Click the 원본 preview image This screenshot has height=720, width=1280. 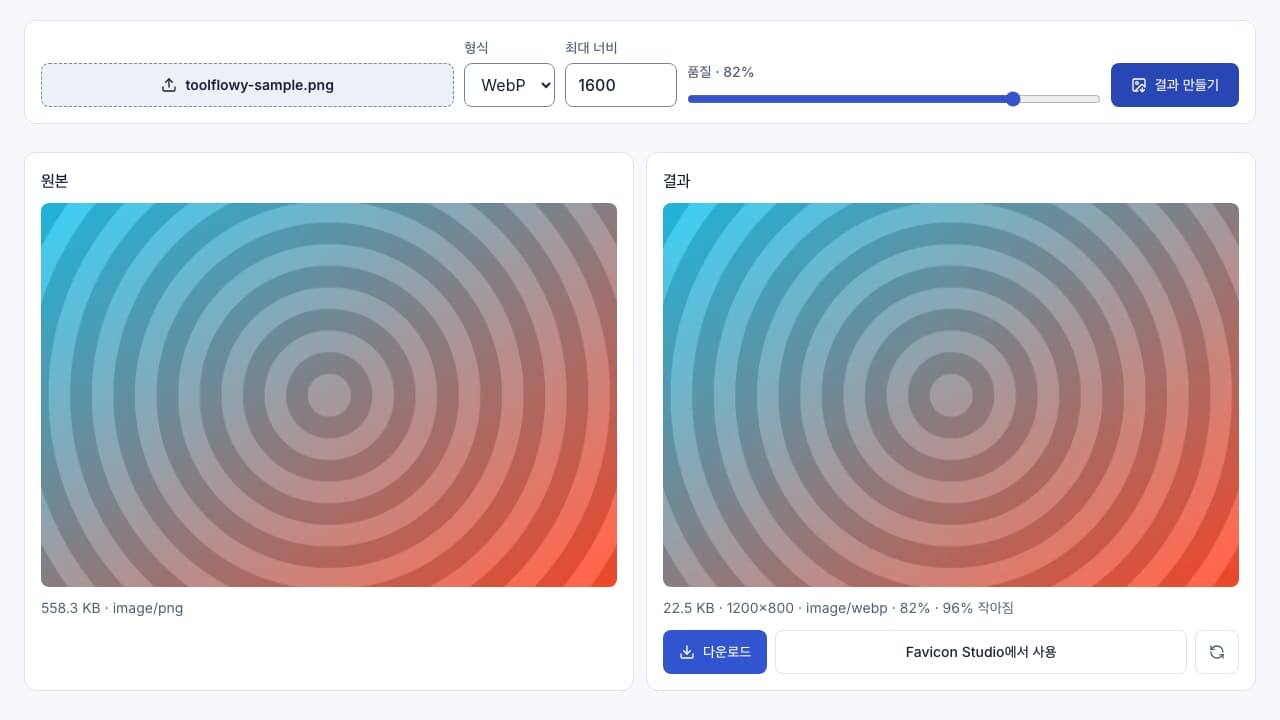click(x=329, y=395)
